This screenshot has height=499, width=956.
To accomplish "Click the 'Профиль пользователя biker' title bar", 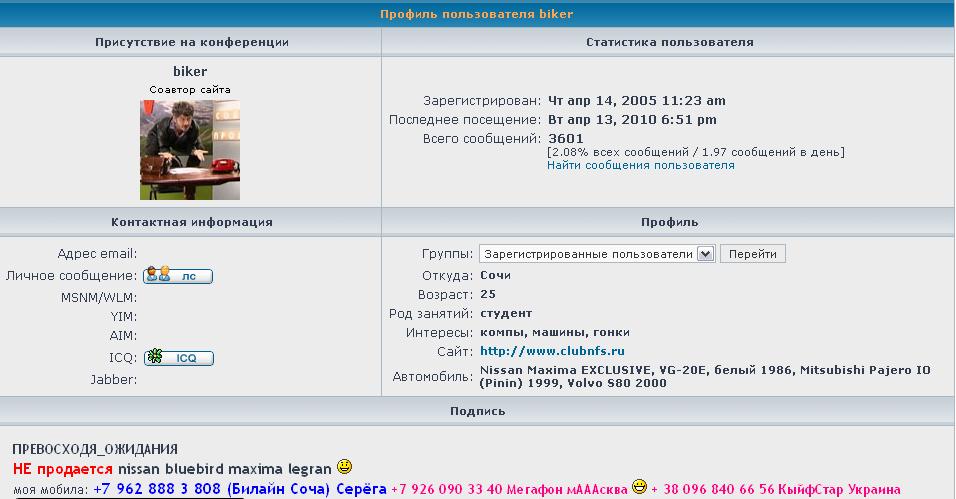I will (x=477, y=14).
